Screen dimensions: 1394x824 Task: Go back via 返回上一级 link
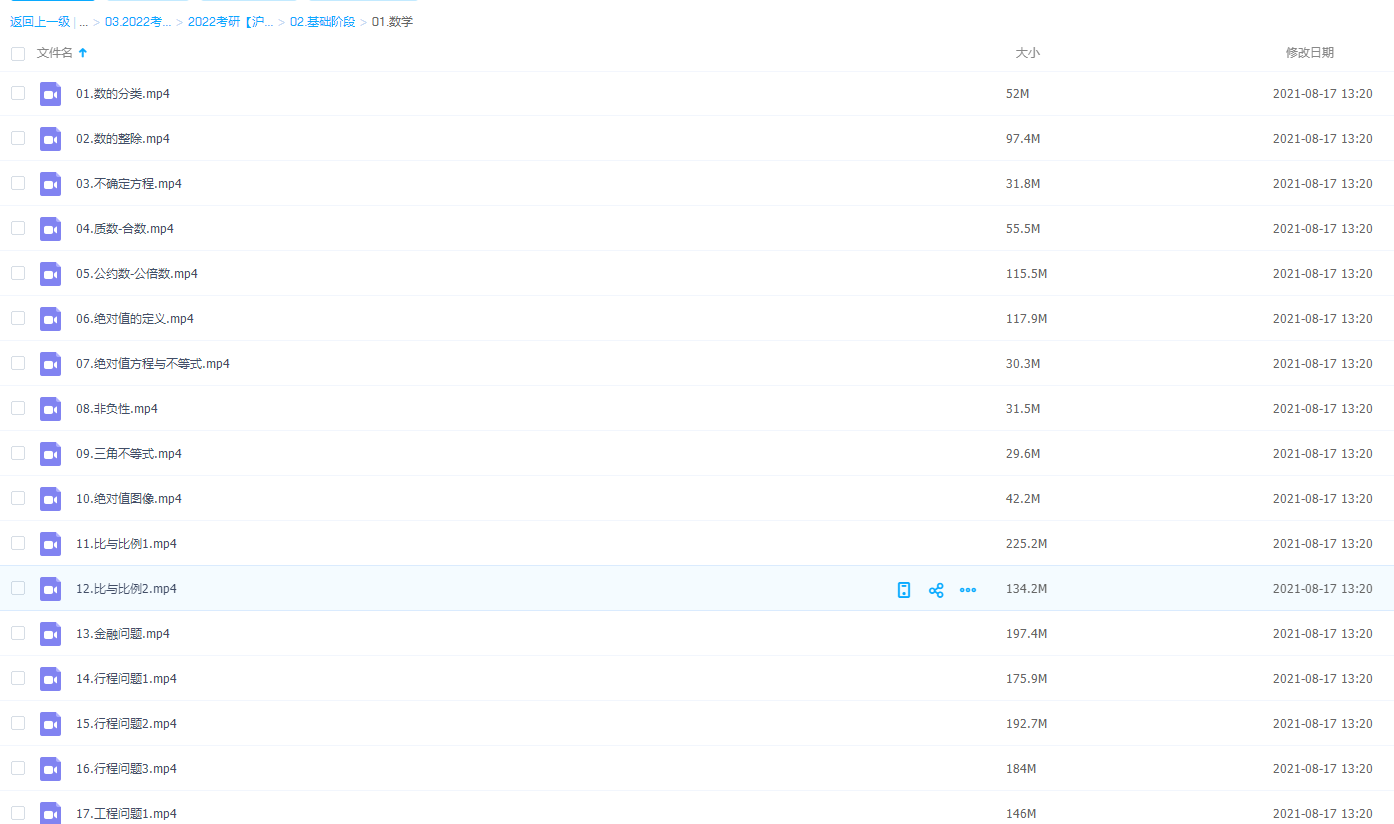(40, 22)
